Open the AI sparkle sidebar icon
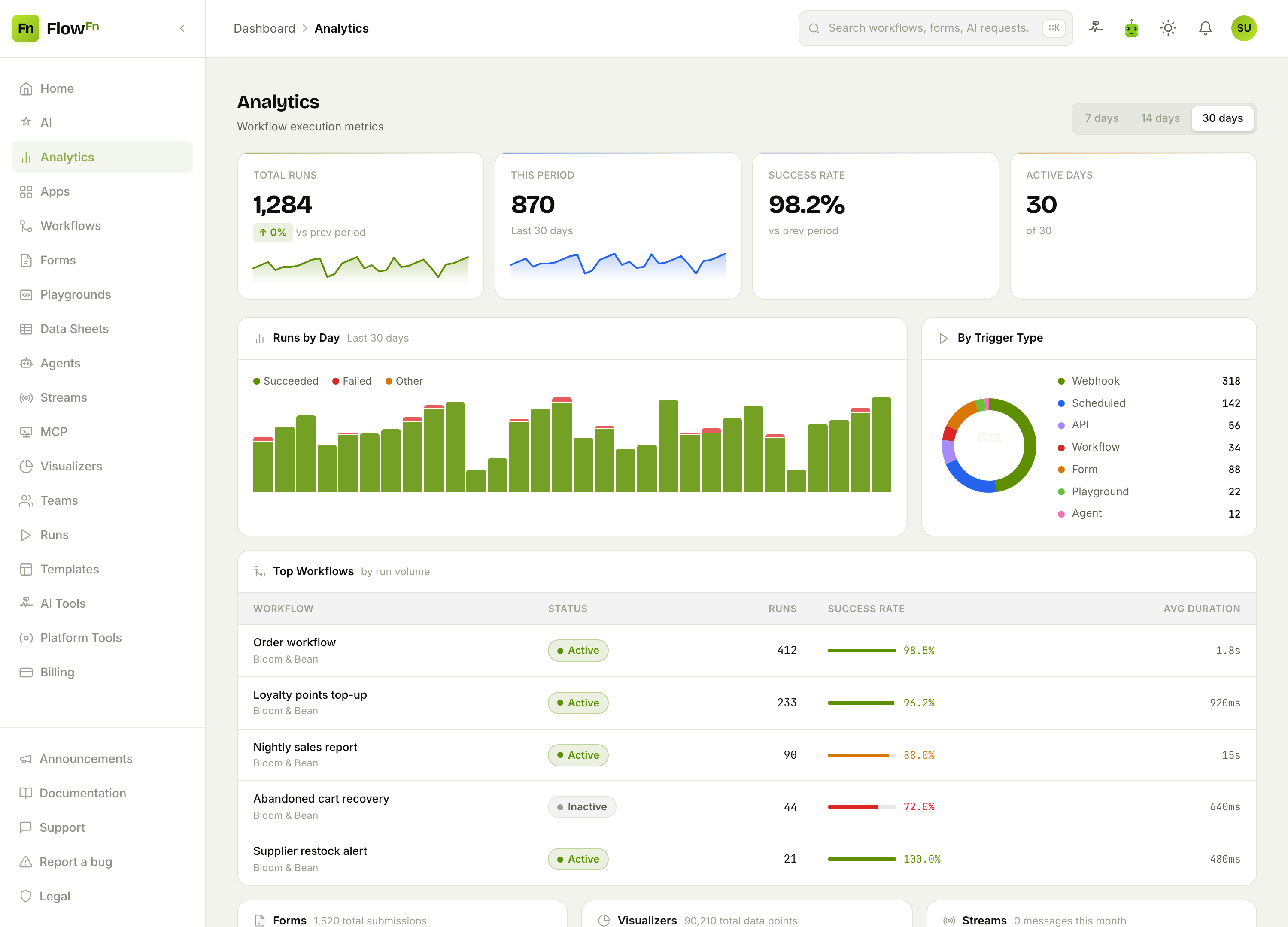The width and height of the screenshot is (1288, 927). click(x=26, y=122)
